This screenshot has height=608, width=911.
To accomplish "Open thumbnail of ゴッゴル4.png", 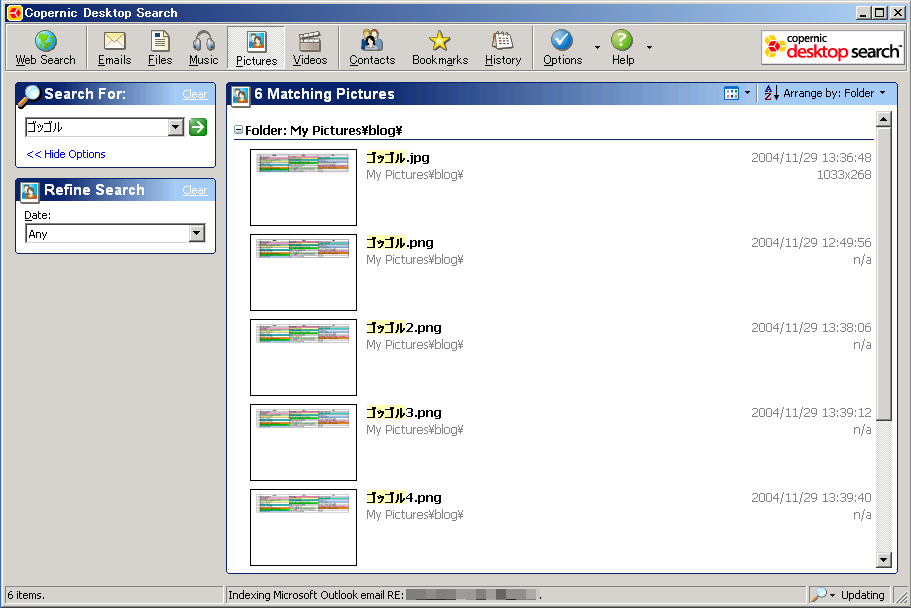I will click(303, 527).
